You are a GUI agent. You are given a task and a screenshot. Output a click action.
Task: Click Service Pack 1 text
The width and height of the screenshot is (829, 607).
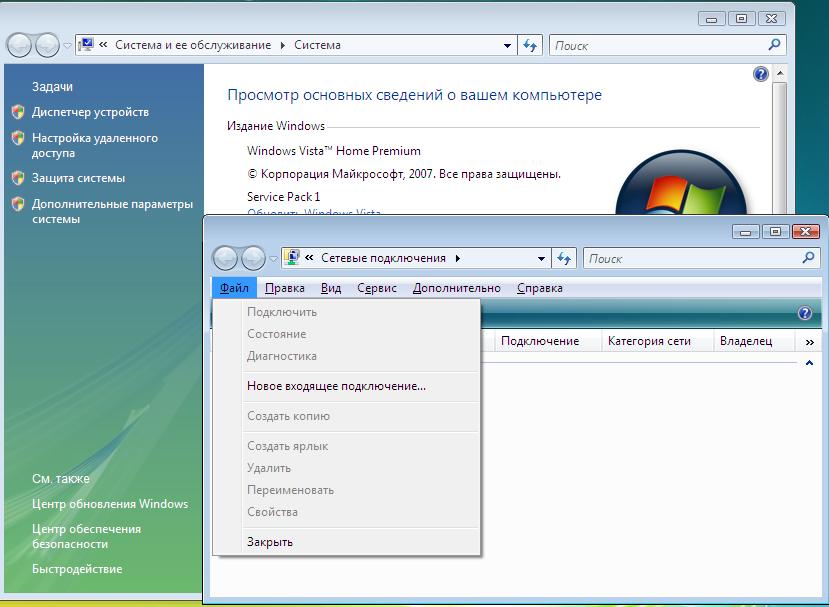click(283, 197)
